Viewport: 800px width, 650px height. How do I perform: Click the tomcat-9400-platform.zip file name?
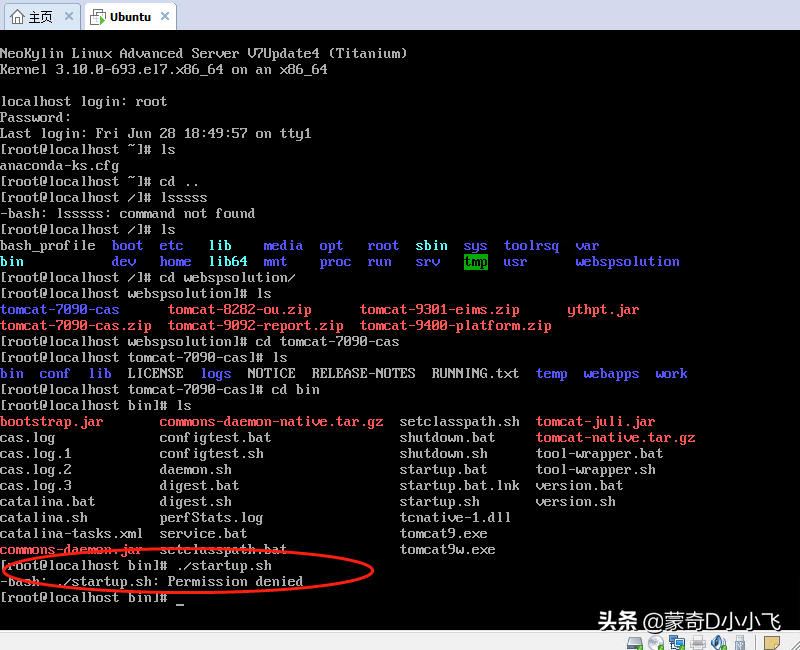coord(456,326)
